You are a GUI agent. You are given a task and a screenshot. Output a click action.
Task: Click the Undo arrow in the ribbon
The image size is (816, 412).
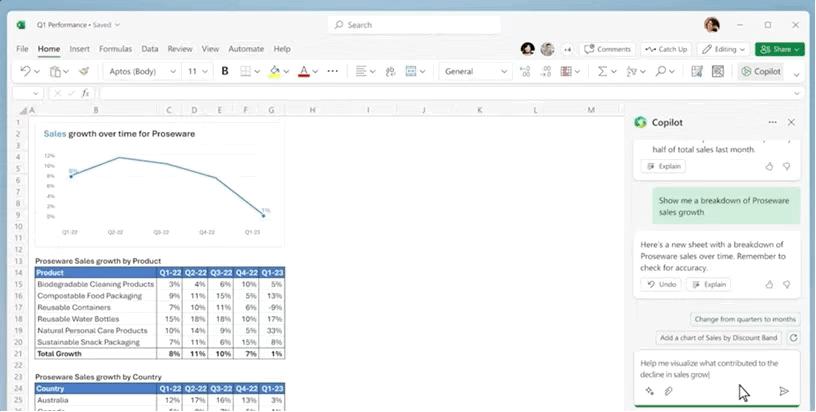coord(26,71)
